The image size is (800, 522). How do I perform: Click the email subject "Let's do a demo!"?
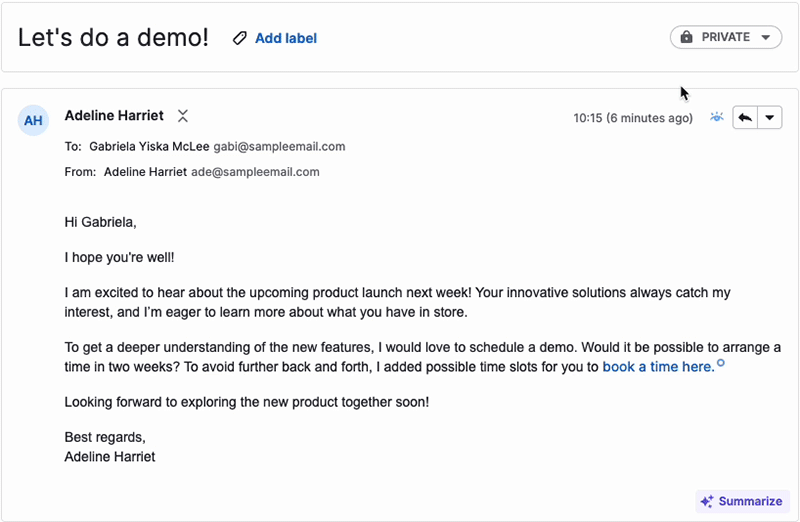click(x=113, y=38)
